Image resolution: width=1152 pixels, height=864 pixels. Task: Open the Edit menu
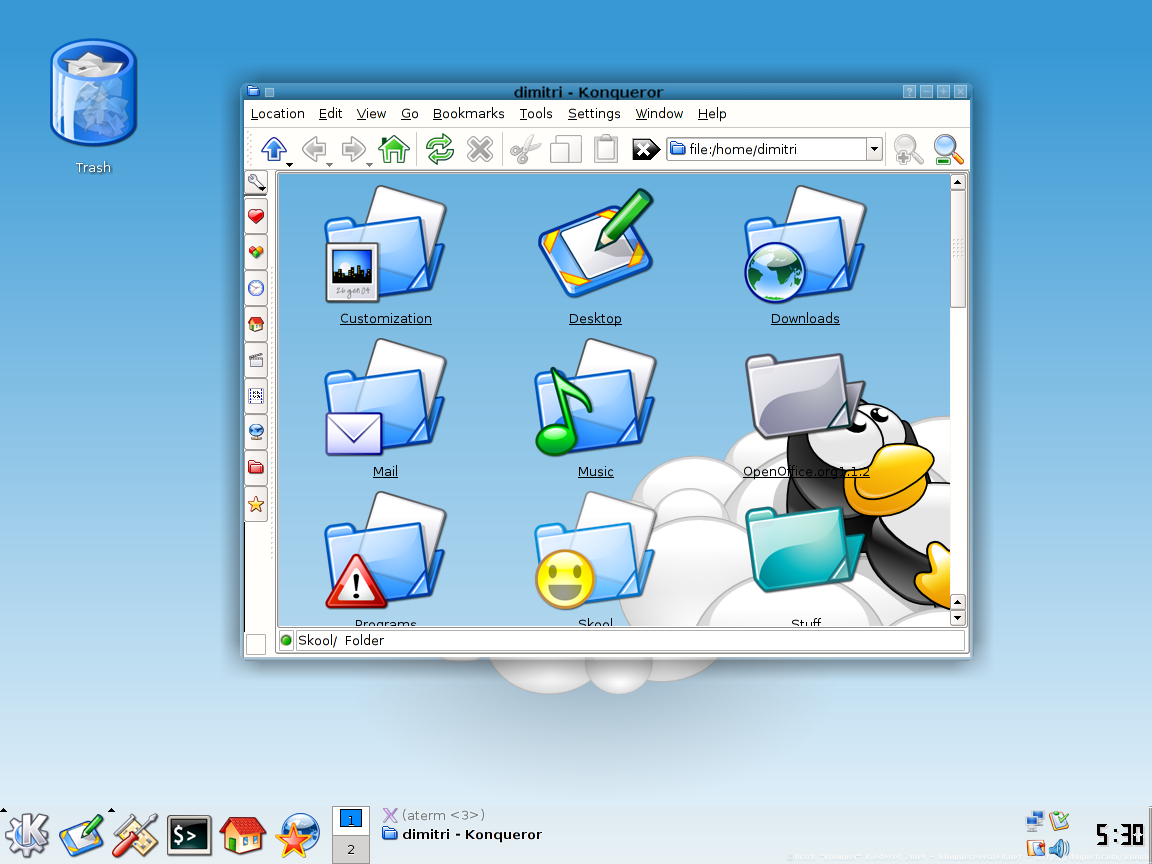tap(330, 113)
